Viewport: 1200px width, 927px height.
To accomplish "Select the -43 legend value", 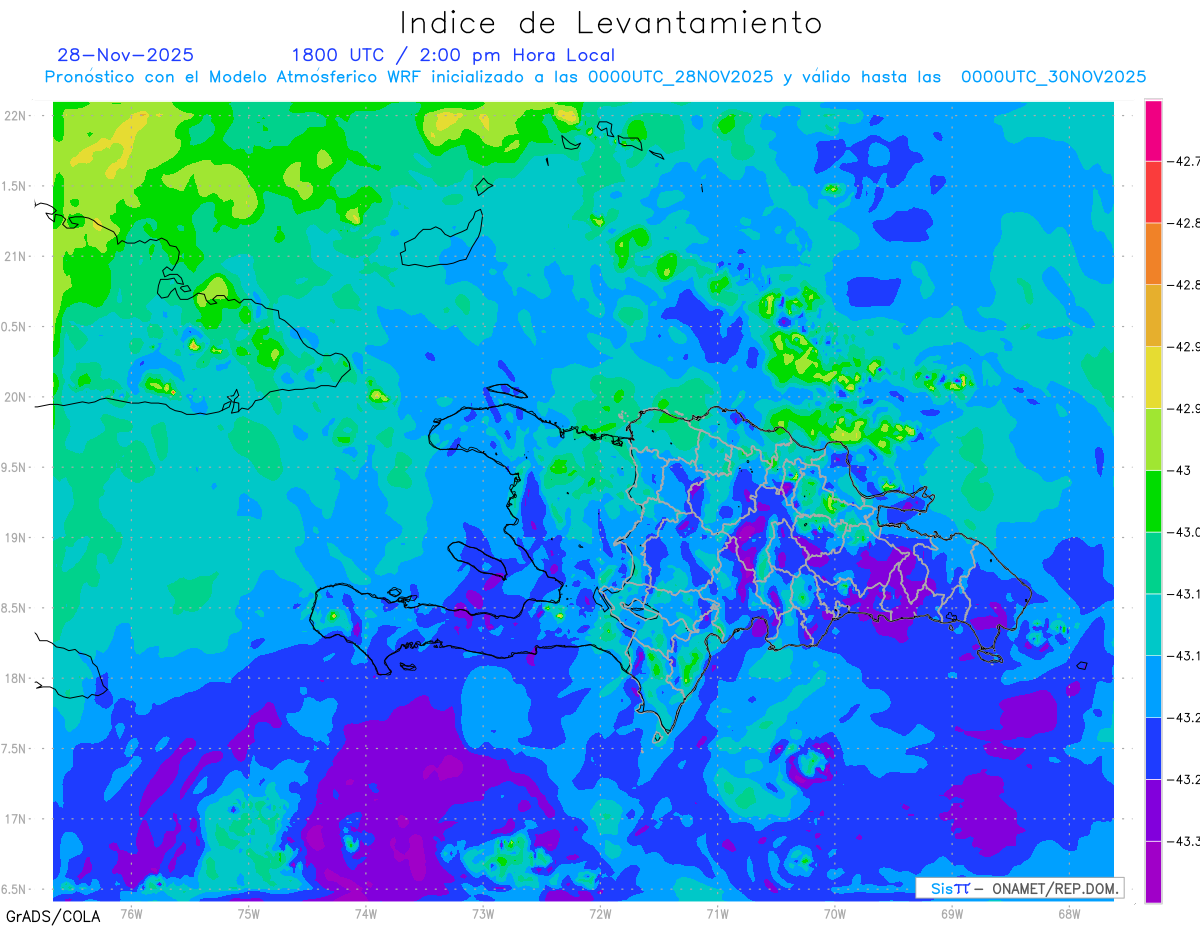I will click(1181, 470).
